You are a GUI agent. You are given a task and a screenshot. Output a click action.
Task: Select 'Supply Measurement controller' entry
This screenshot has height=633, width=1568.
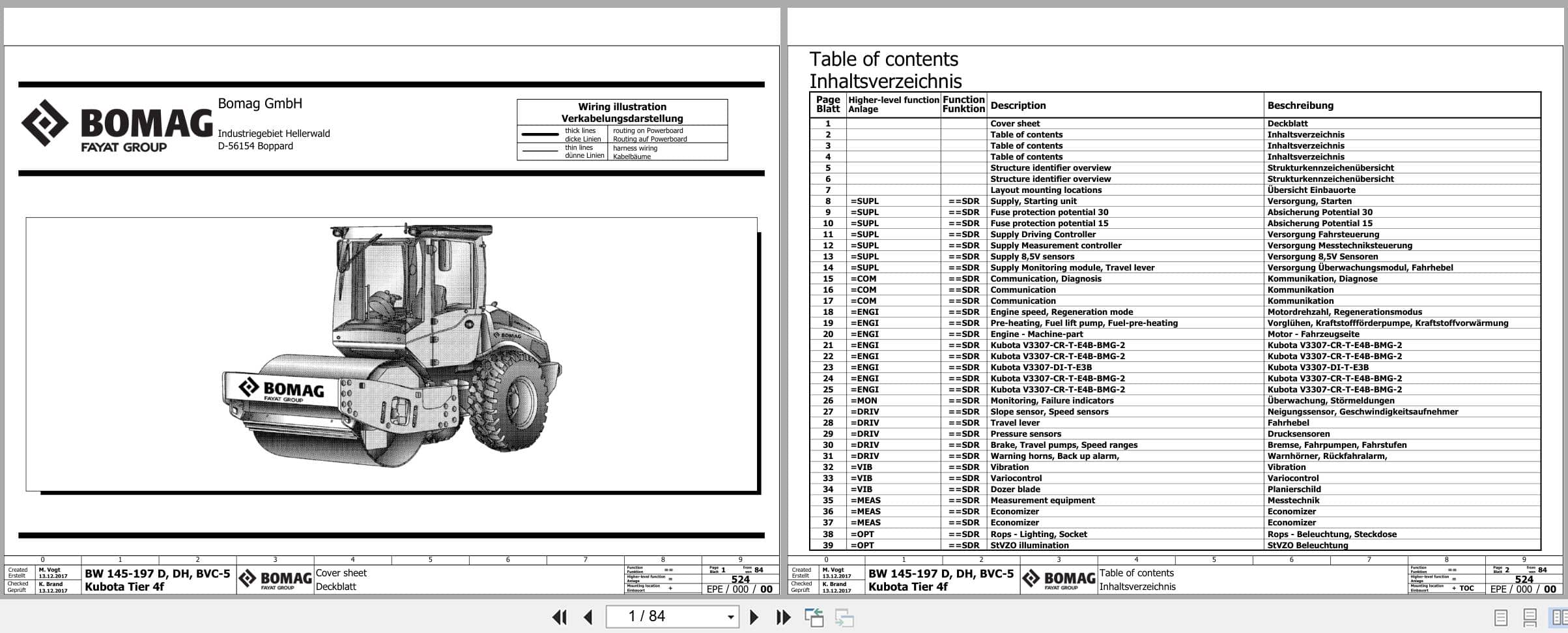coord(1056,246)
